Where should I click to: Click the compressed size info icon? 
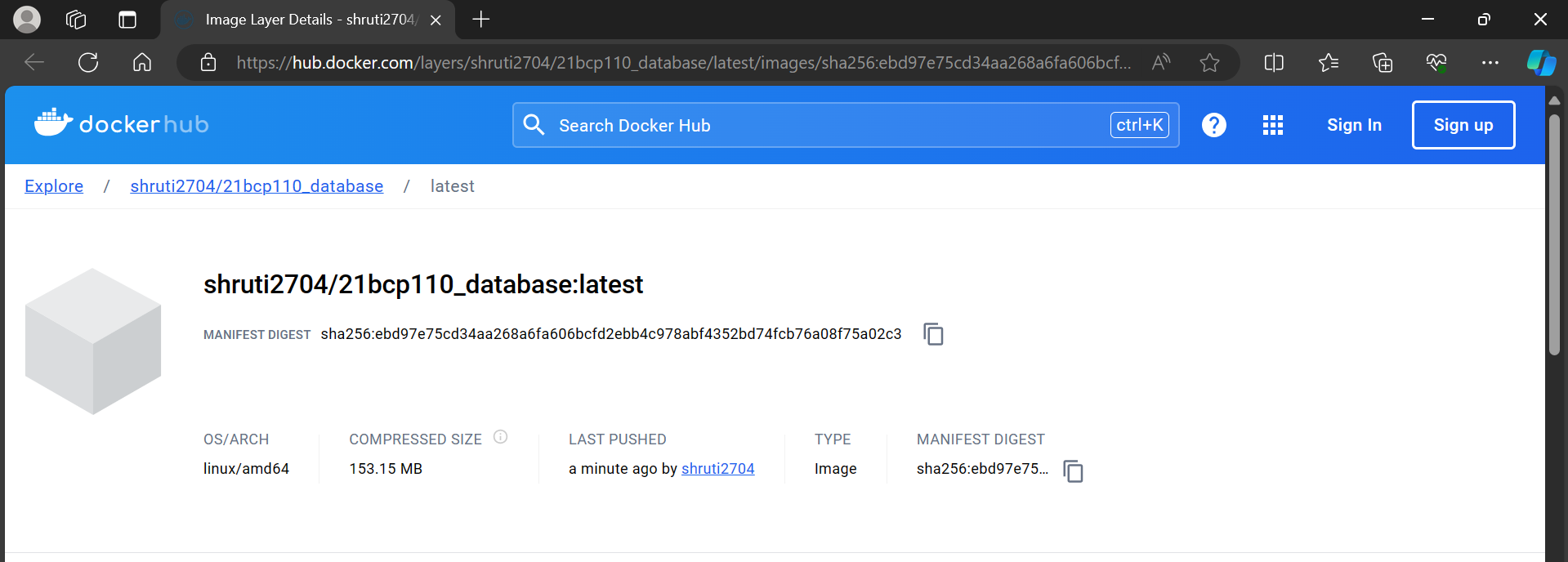click(501, 437)
